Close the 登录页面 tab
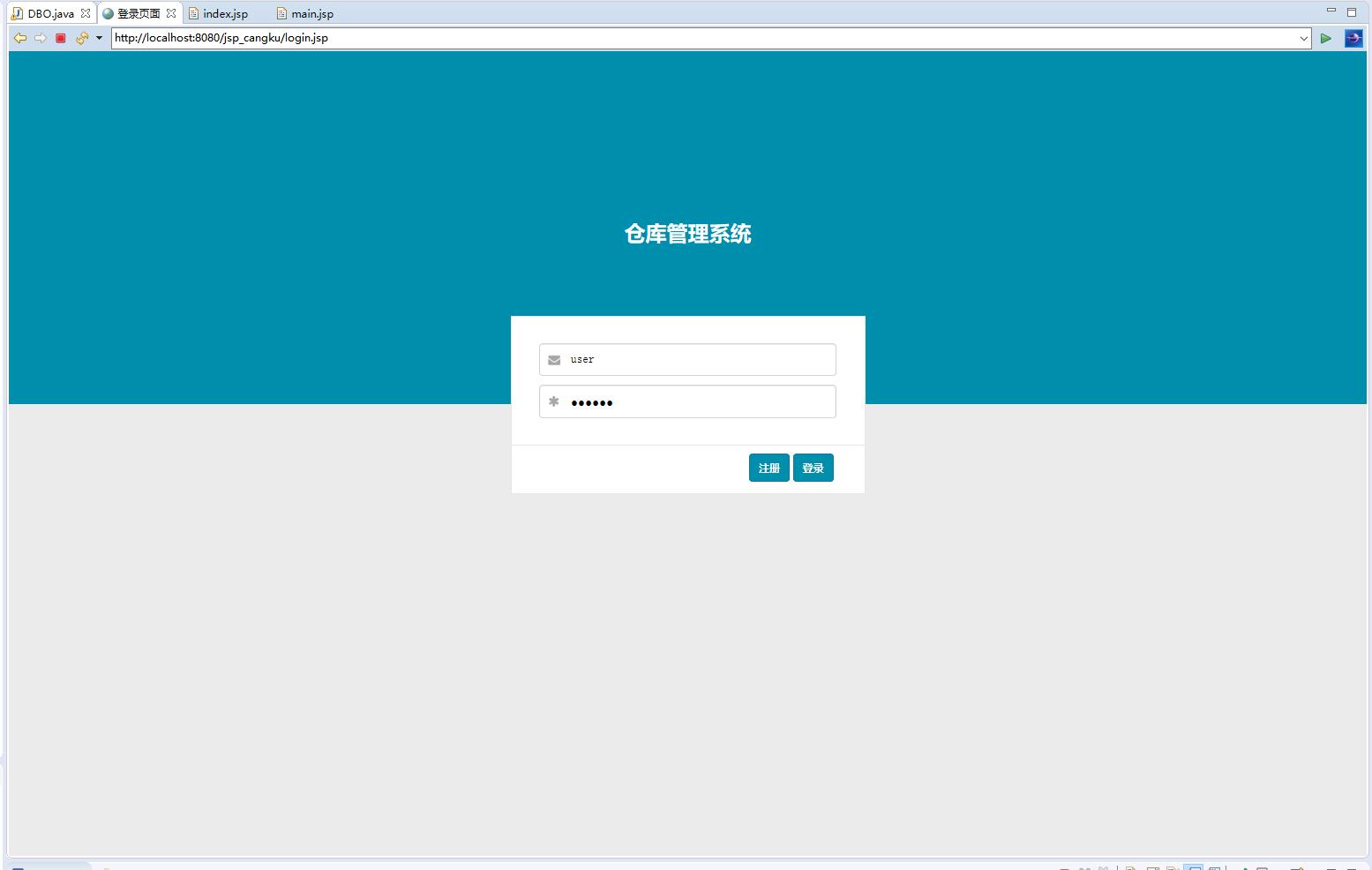This screenshot has height=870, width=1372. click(x=171, y=13)
